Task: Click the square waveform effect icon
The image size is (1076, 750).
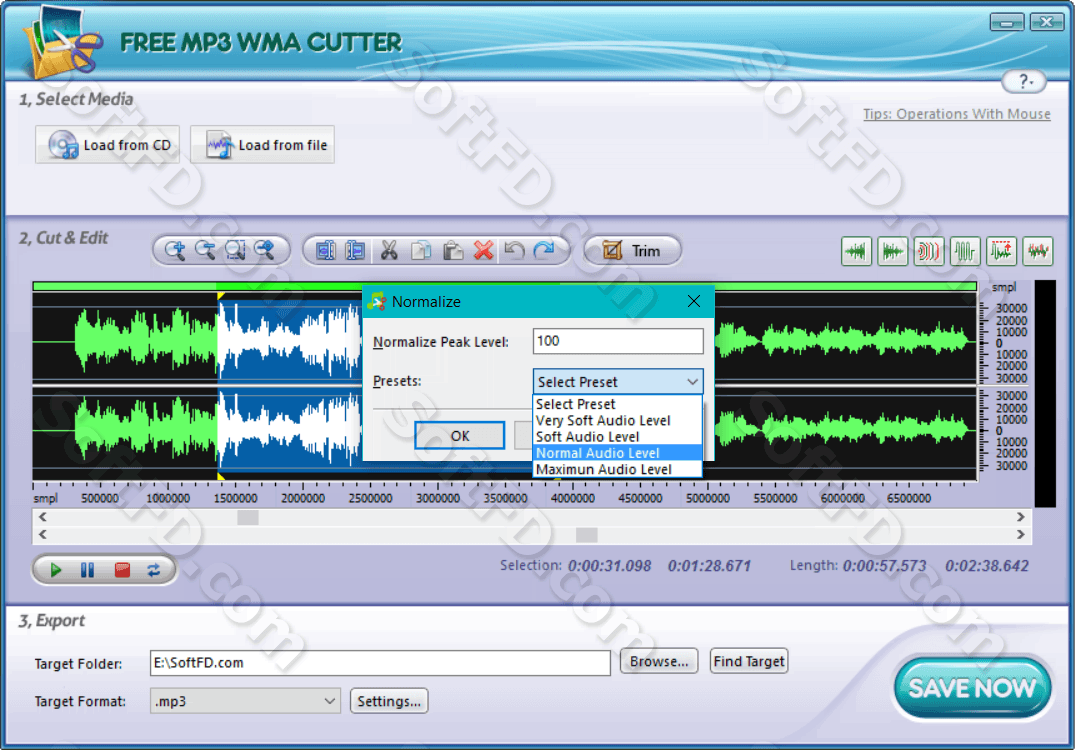Action: point(965,251)
